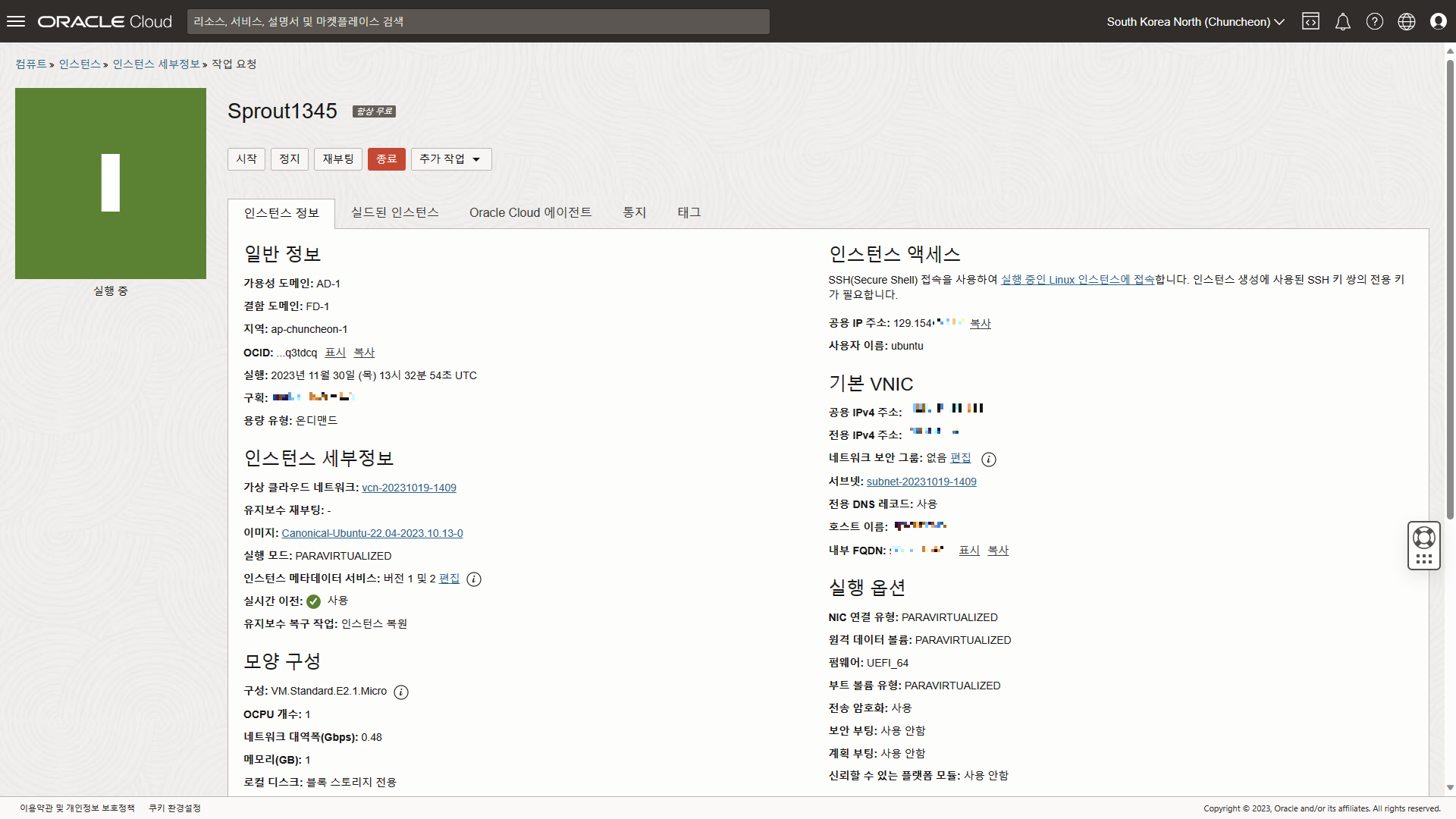Open the vcn-20231019-1409 link

coord(409,488)
